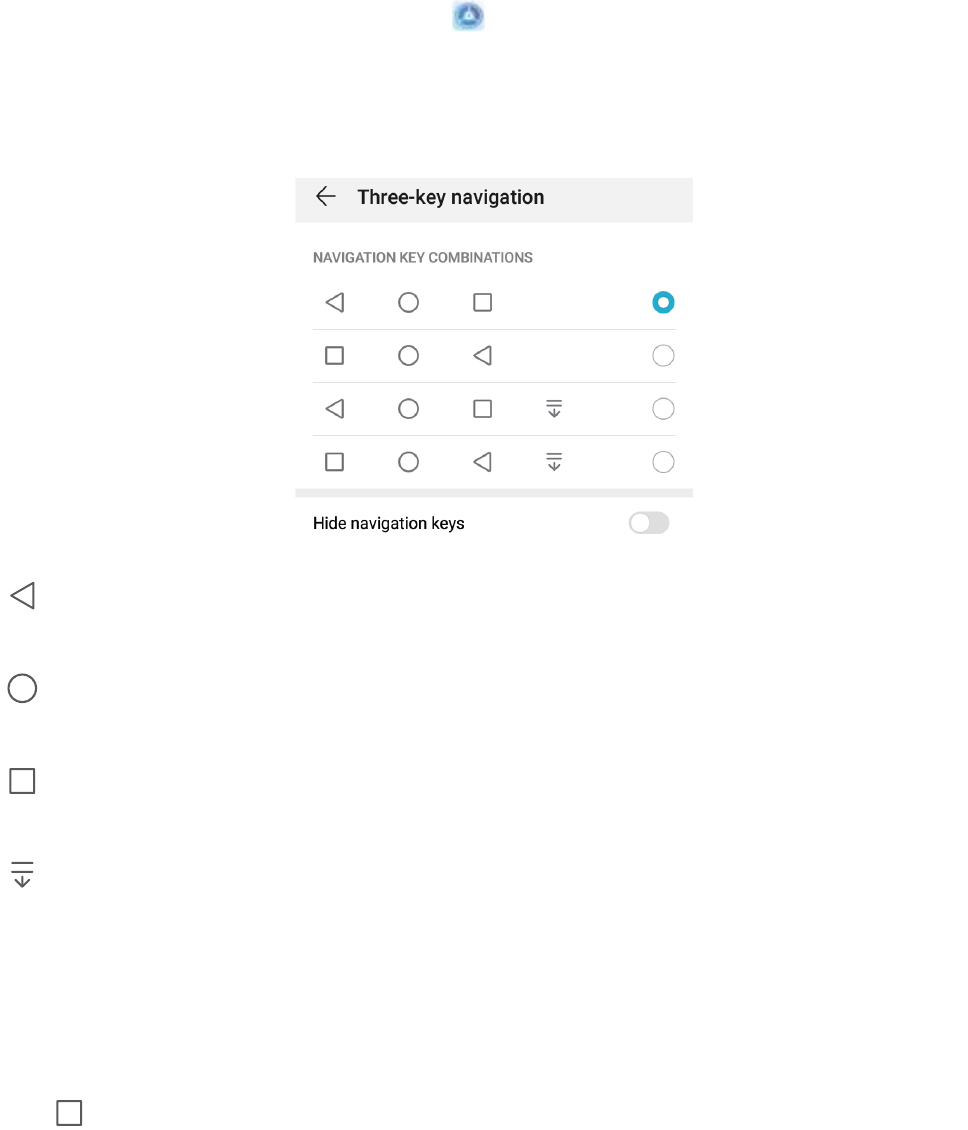Click the blue app icon at page top

(x=469, y=16)
